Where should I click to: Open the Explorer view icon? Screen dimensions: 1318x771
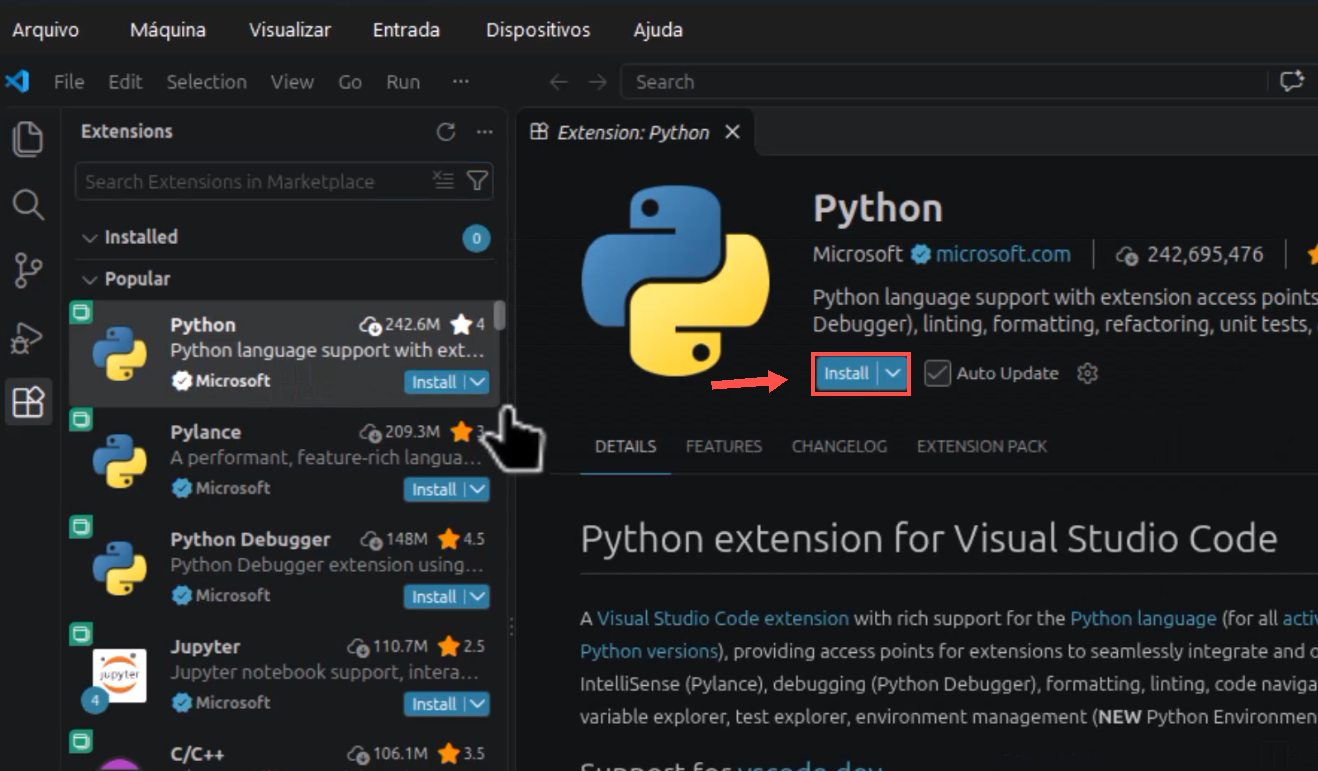point(28,139)
